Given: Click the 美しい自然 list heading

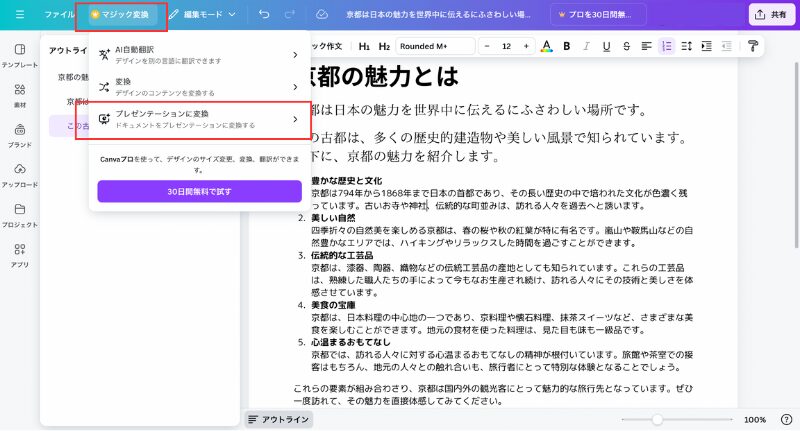Looking at the screenshot, I should pos(333,218).
